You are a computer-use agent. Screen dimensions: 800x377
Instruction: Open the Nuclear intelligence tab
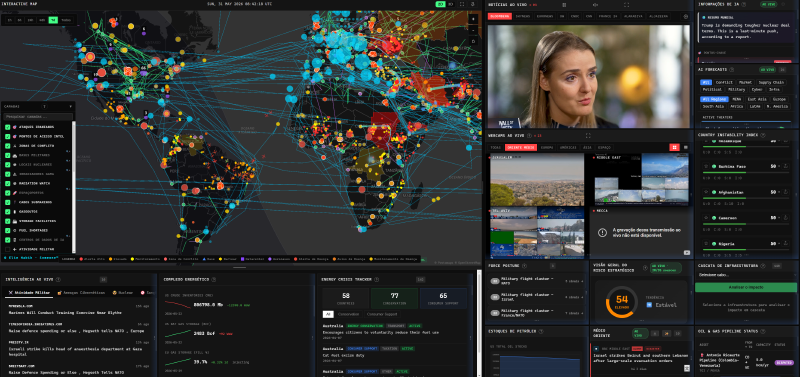pyautogui.click(x=122, y=293)
